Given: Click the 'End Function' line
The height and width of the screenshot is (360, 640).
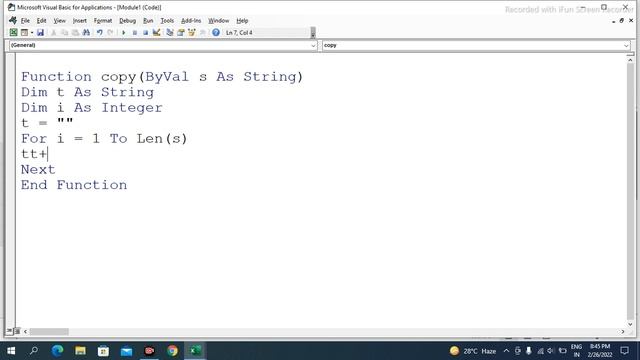Looking at the screenshot, I should pyautogui.click(x=74, y=185).
